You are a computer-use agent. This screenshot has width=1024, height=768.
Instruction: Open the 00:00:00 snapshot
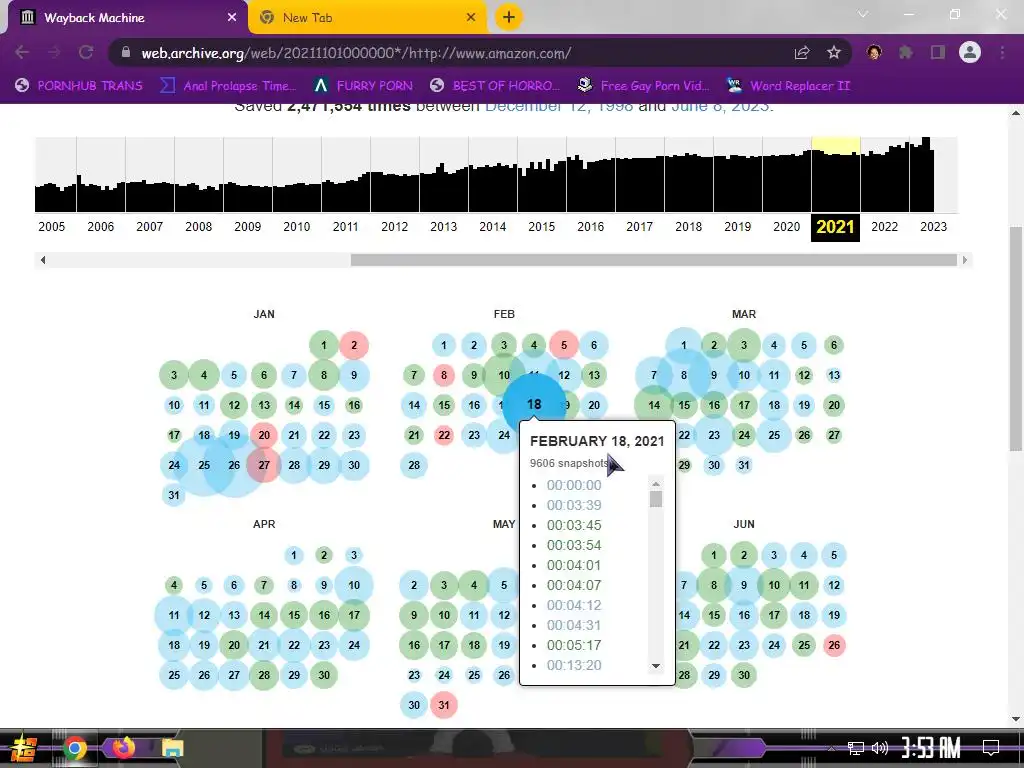click(x=574, y=485)
